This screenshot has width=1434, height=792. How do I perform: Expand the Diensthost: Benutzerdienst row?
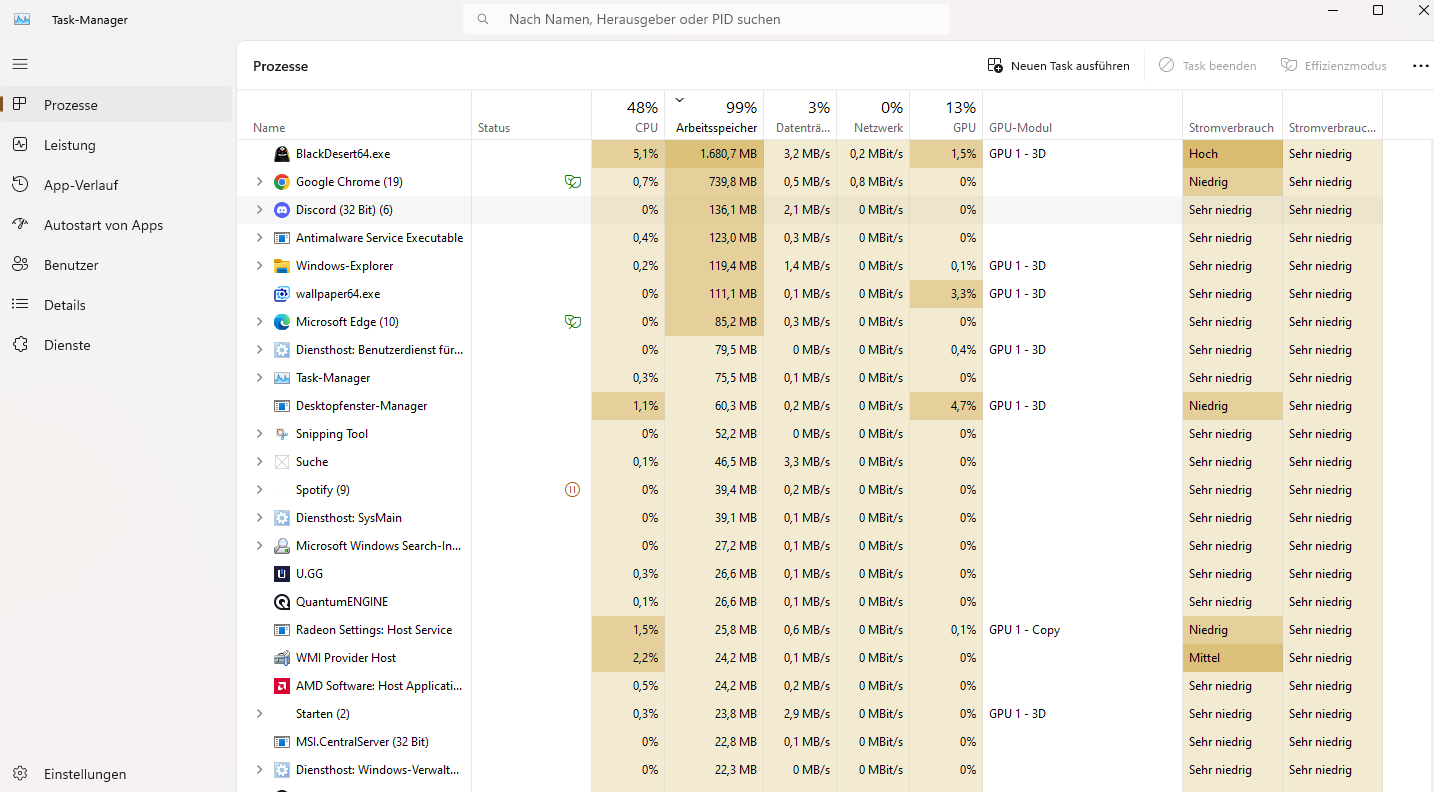tap(259, 350)
